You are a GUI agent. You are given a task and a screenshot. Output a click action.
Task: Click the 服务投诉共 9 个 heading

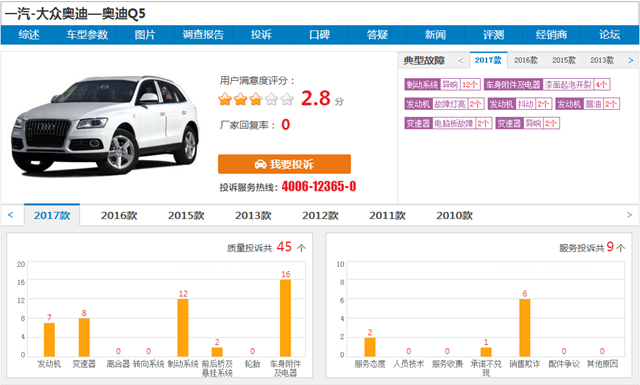tap(592, 247)
